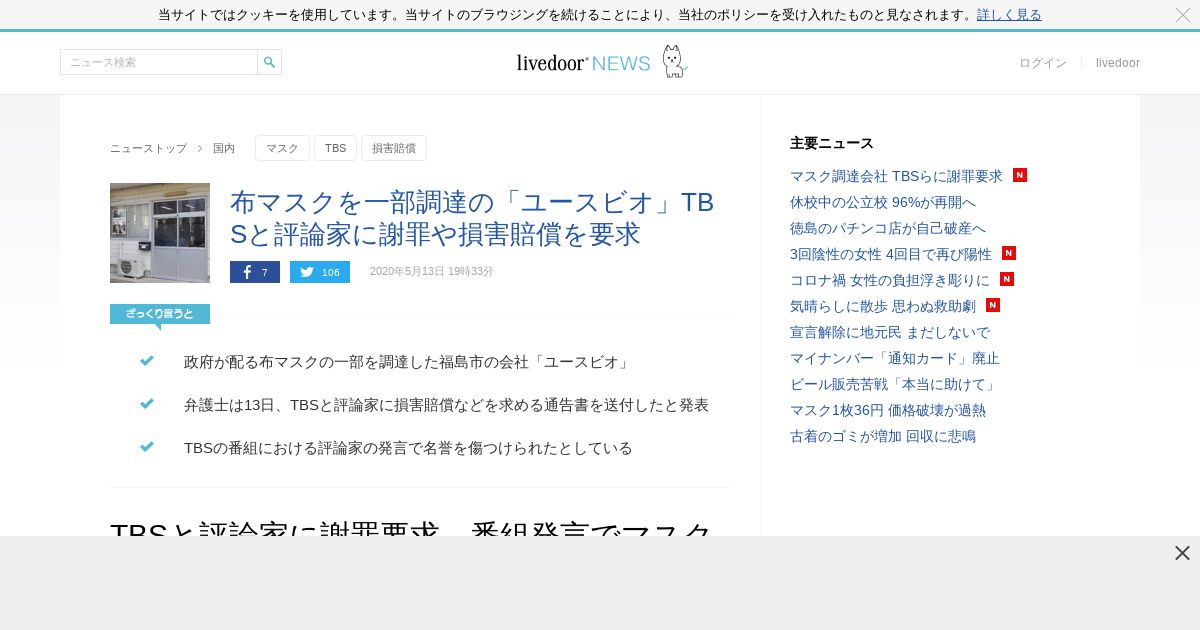Open the 布マスクを一部調達 article headline
This screenshot has width=1200, height=630.
pos(472,218)
